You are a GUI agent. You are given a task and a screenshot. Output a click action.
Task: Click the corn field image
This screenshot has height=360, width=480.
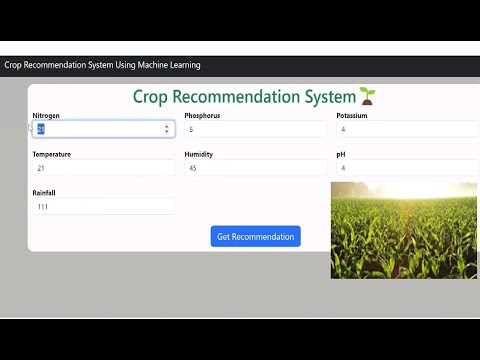tap(404, 230)
